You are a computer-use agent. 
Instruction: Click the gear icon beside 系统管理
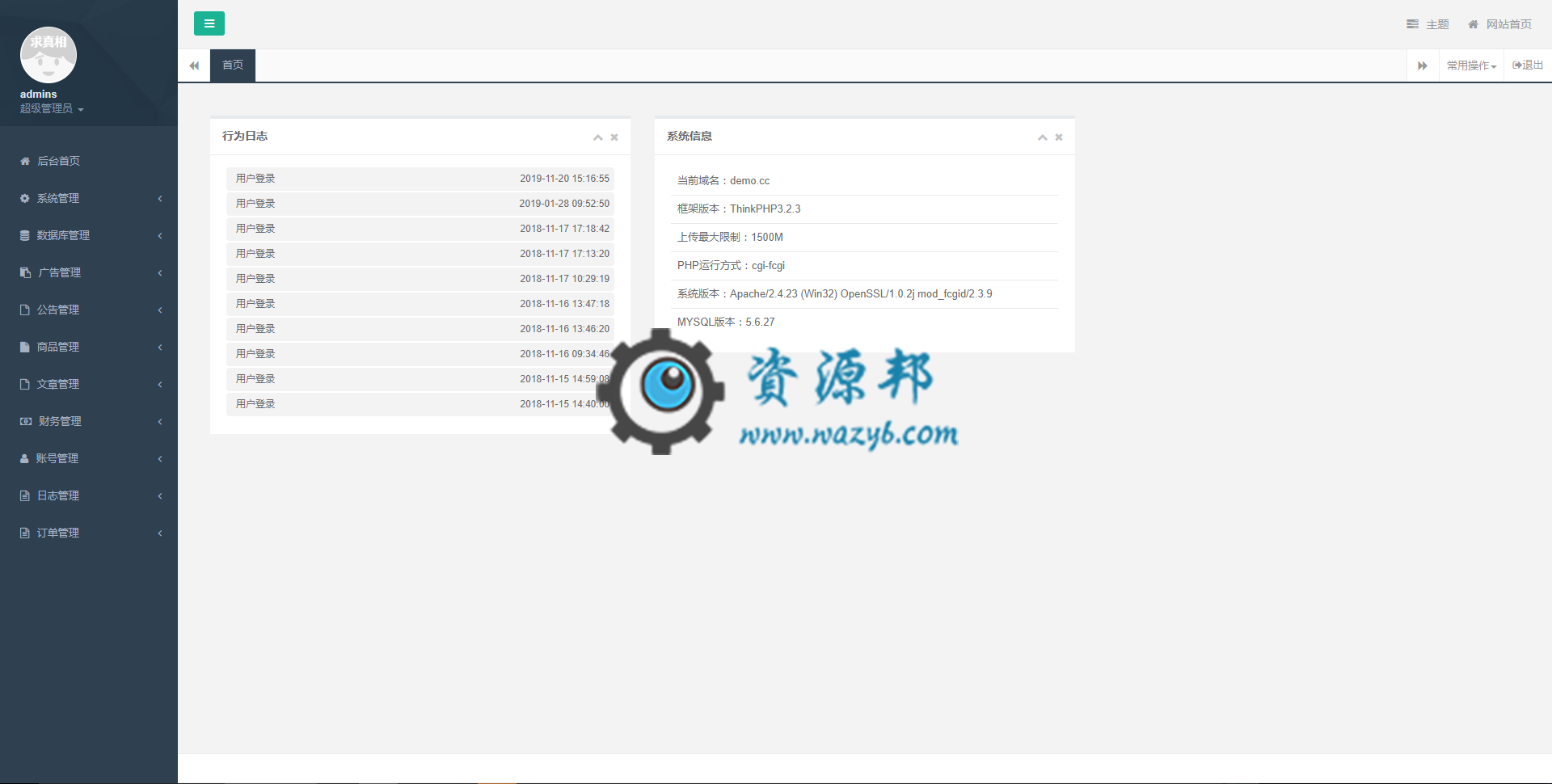tap(25, 198)
